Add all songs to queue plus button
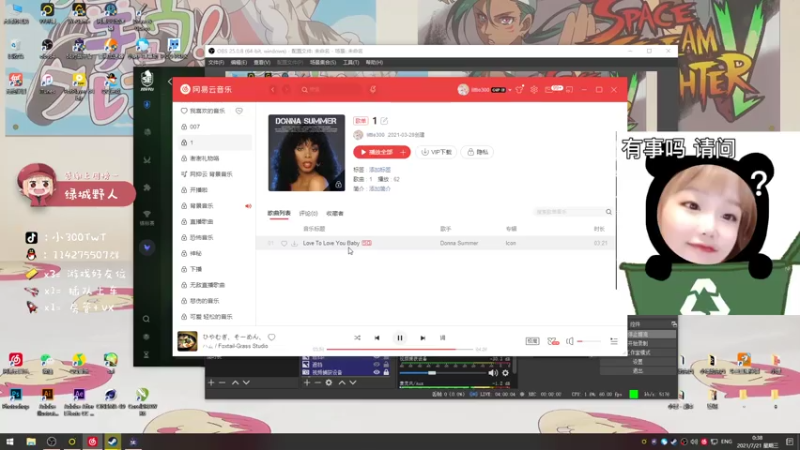The image size is (800, 450). (403, 152)
